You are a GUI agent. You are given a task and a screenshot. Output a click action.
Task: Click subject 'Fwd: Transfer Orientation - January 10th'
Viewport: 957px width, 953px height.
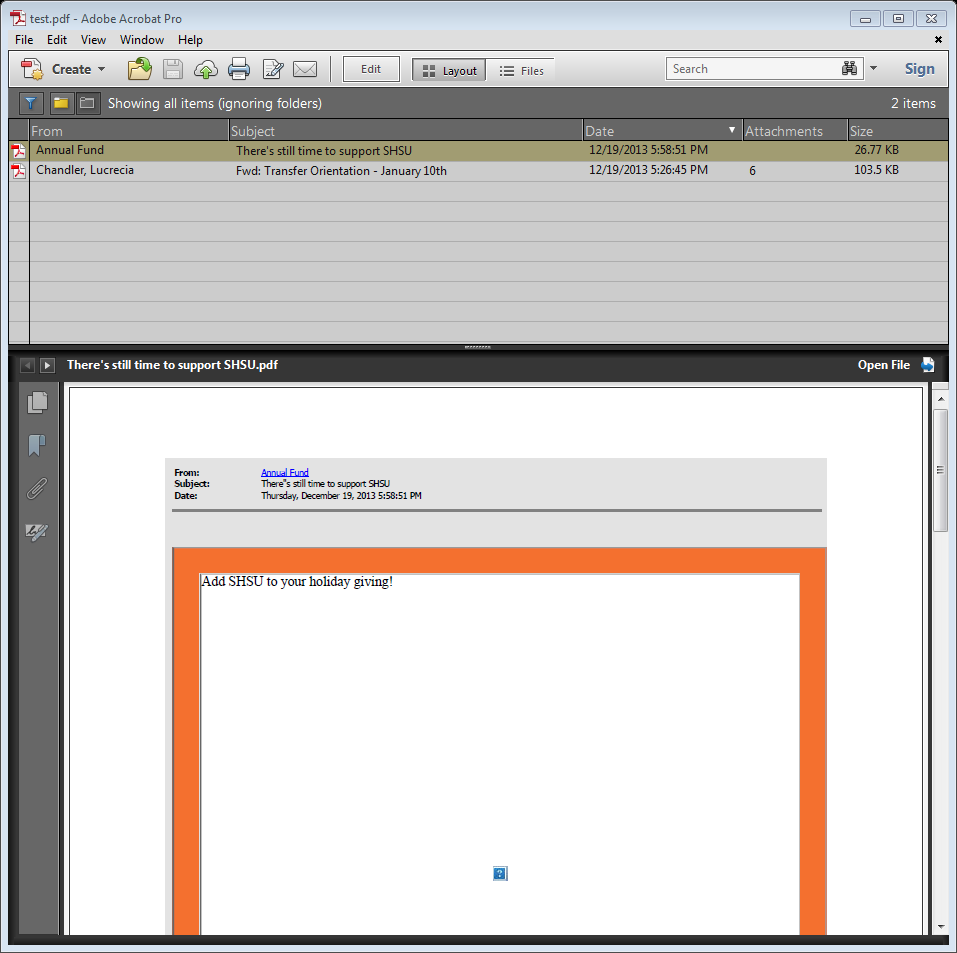(341, 171)
